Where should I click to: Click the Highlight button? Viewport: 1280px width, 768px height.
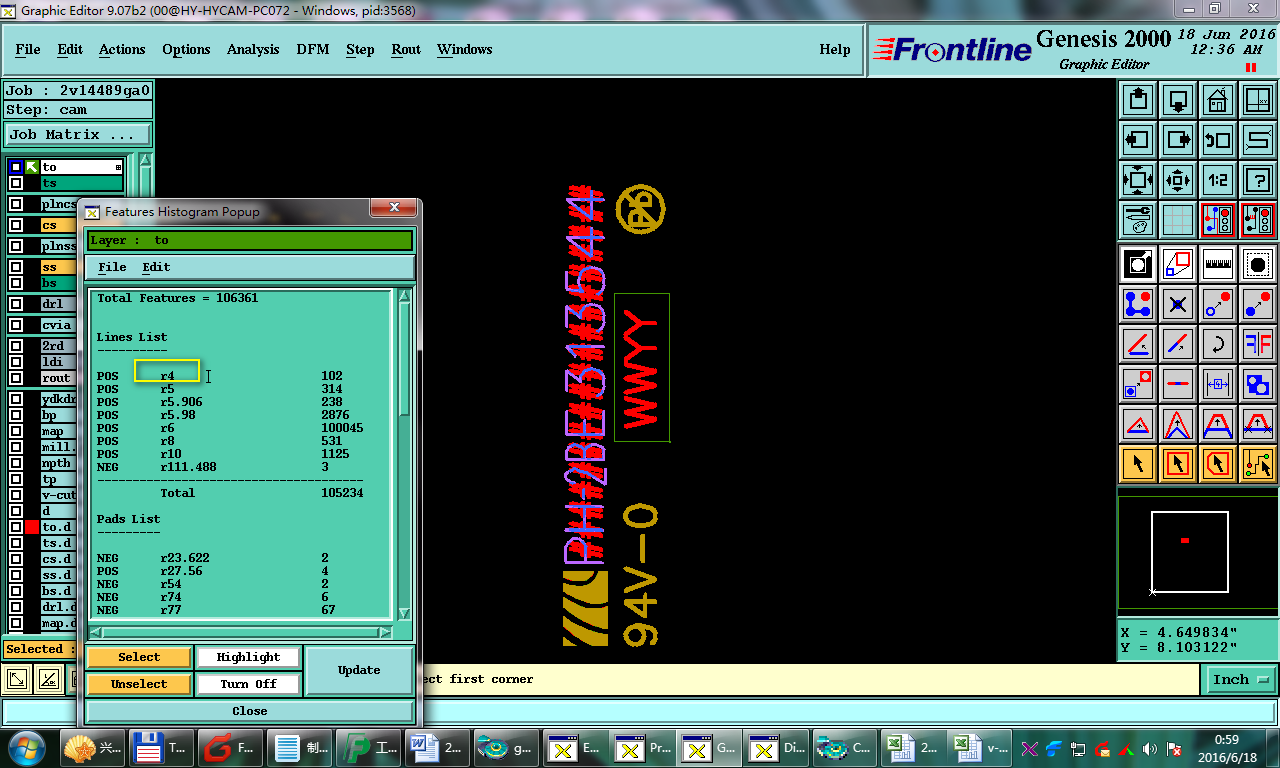point(248,657)
